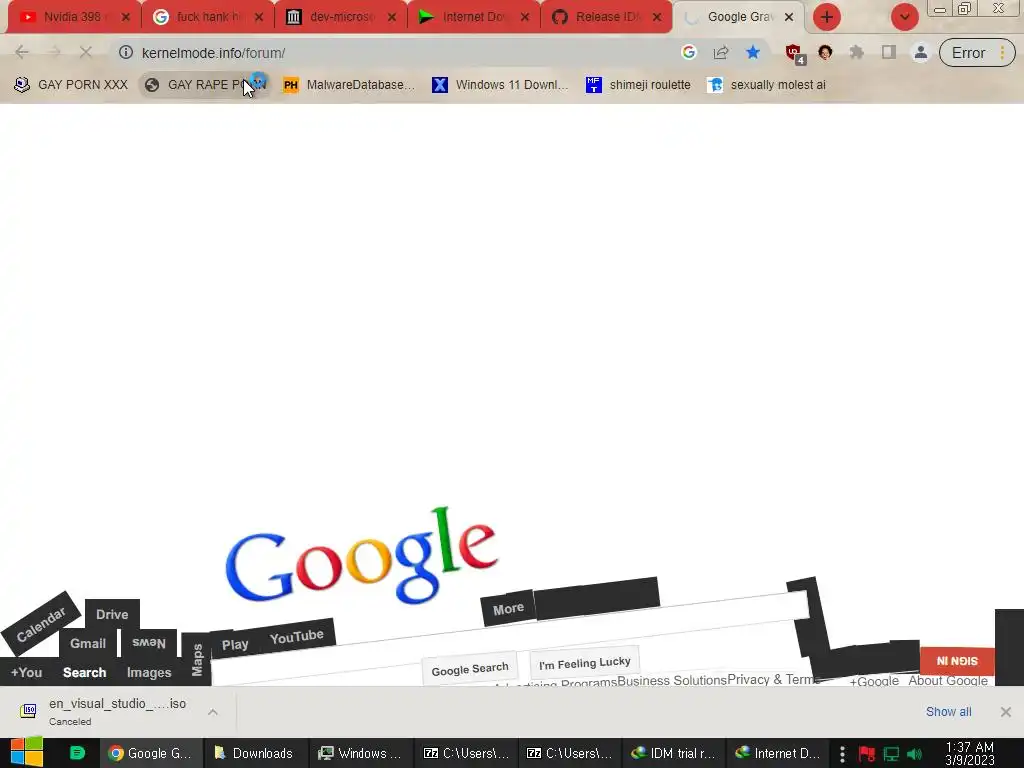Stop loading the current page
Screen dimensions: 1024x768
(x=86, y=53)
